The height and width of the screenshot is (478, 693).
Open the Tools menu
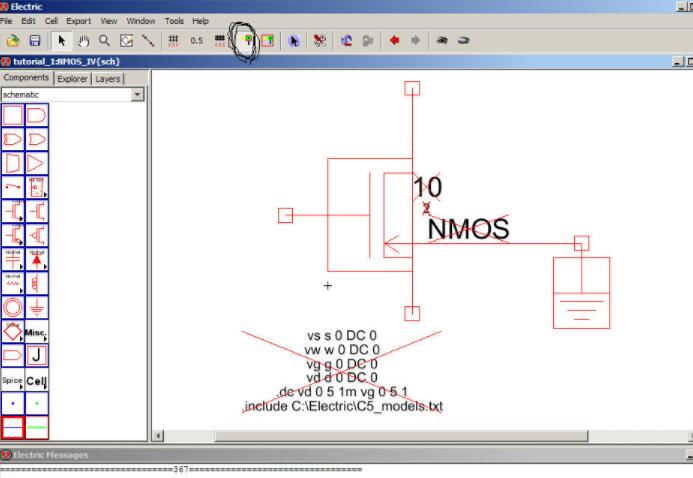[x=175, y=20]
